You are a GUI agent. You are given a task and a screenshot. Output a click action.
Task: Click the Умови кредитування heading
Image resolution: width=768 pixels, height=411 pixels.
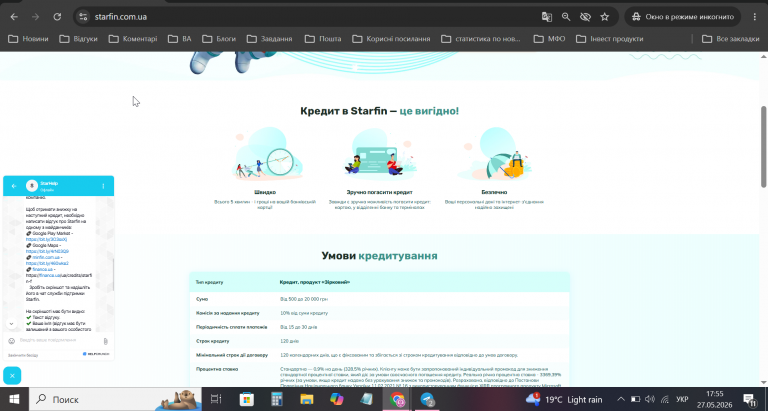[379, 256]
